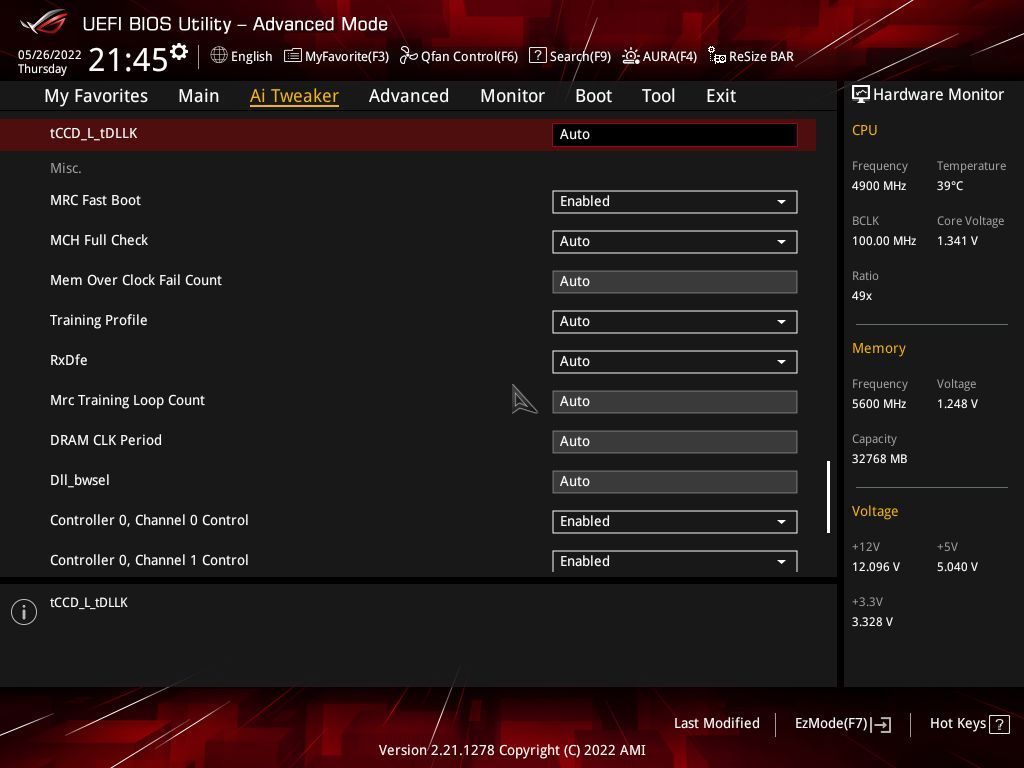Viewport: 1024px width, 768px height.
Task: Open Controller 0, Channel 1 Control dropdown
Action: (x=675, y=561)
